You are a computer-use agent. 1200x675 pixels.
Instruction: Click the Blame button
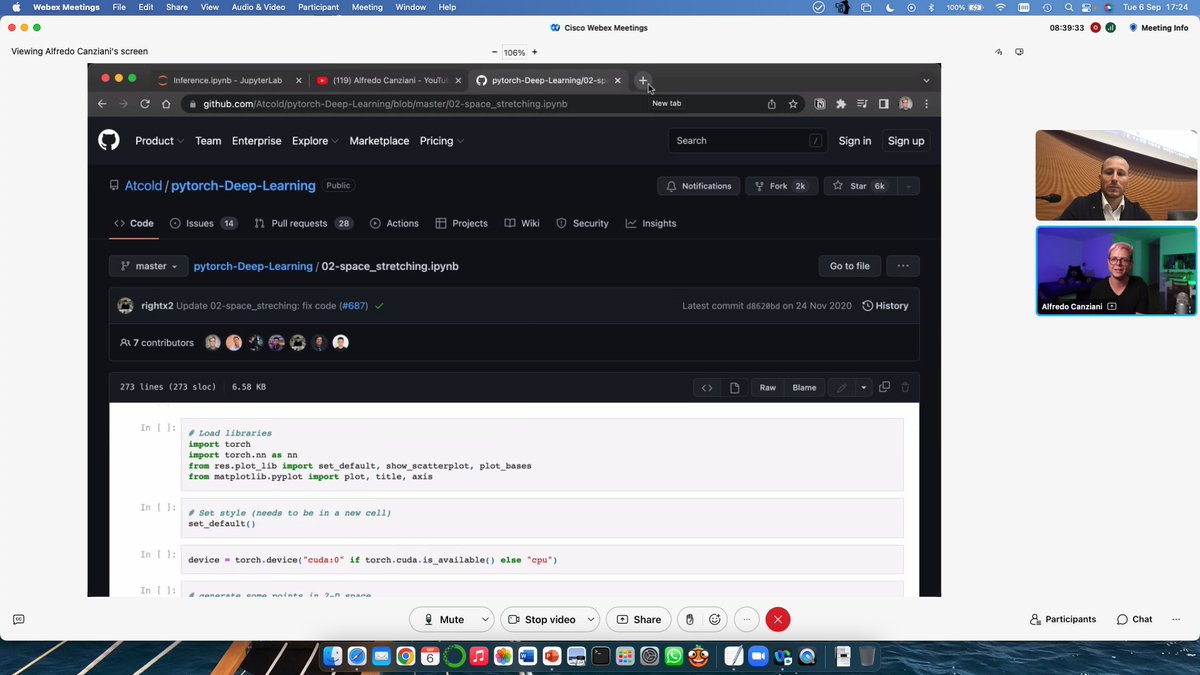804,388
